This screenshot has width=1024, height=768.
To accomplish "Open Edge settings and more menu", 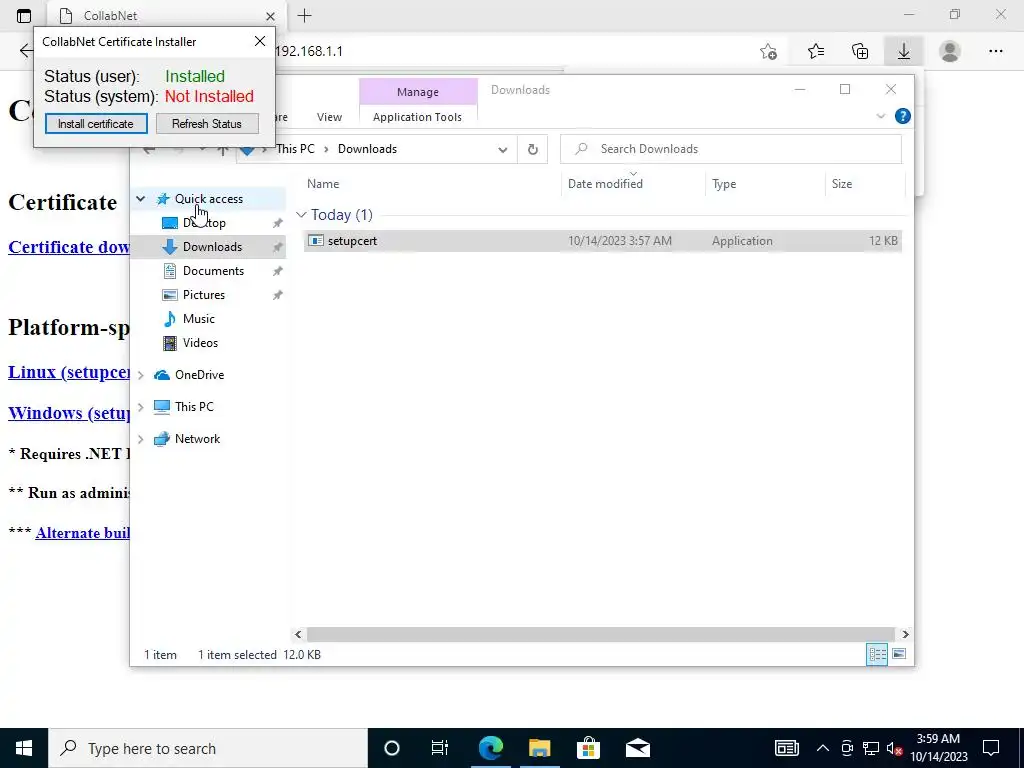I will [995, 51].
